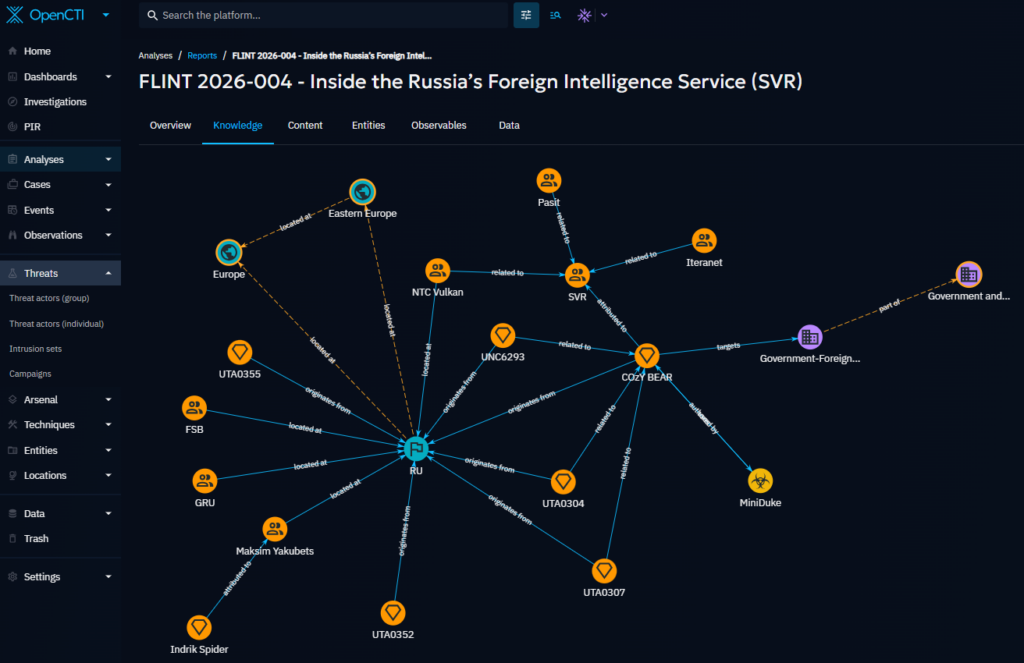Select the Government-Foreign sector node icon
The width and height of the screenshot is (1024, 663).
click(810, 337)
